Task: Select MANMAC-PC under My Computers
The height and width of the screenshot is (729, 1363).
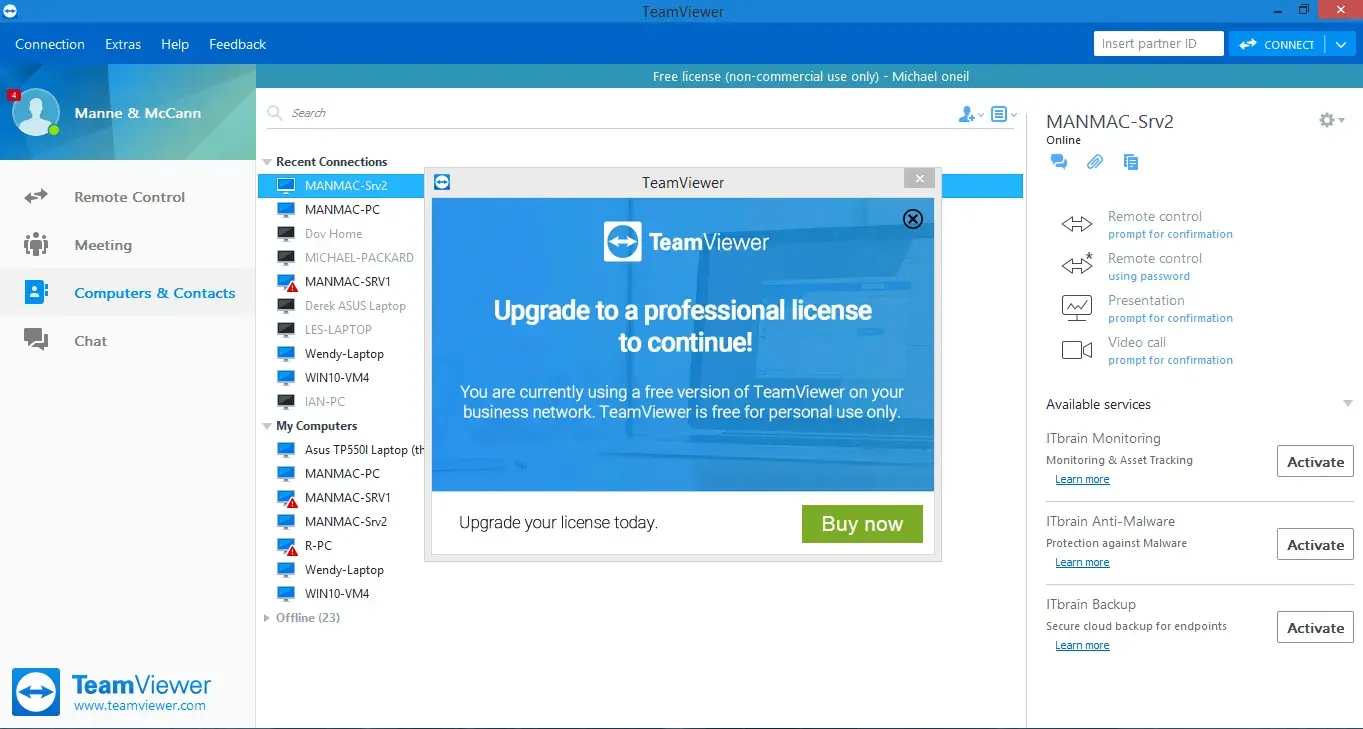Action: pos(340,474)
